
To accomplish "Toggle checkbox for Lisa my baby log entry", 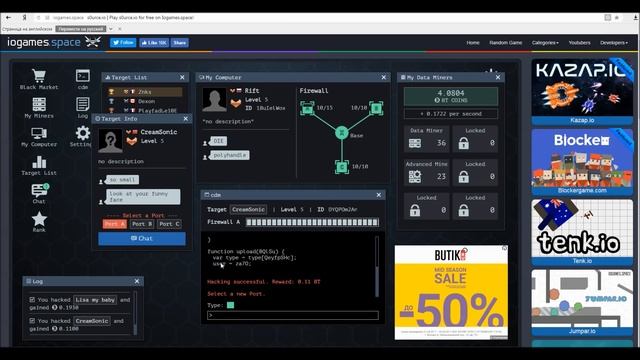I will 32,300.
